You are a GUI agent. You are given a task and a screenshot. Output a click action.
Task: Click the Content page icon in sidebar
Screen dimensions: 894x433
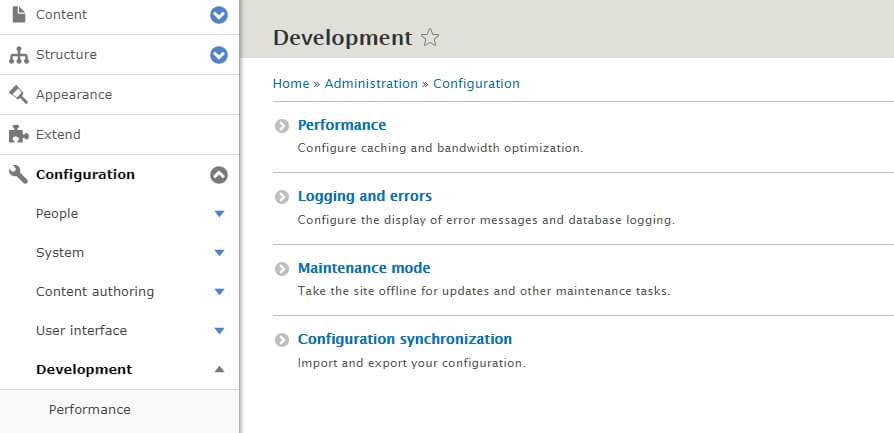click(x=18, y=15)
